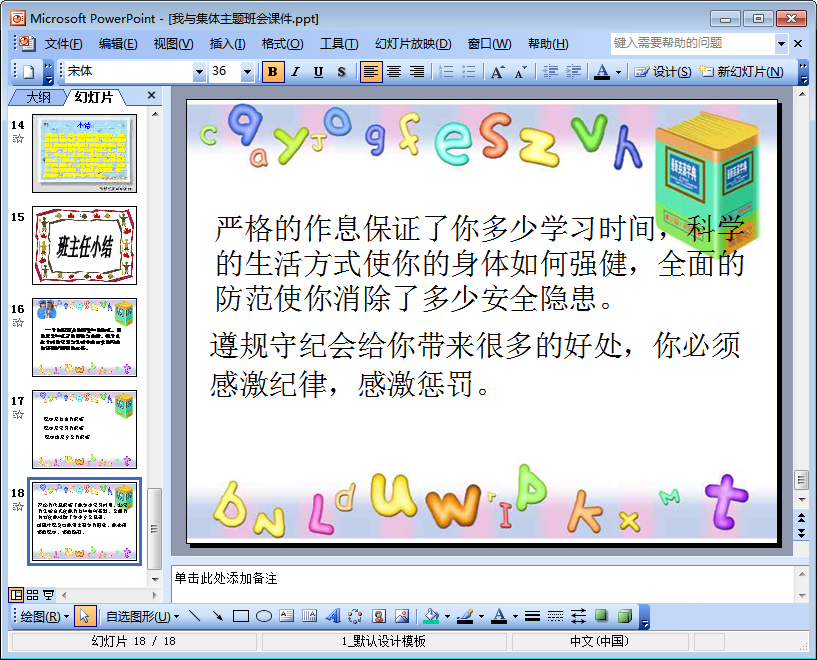Toggle Bold formatting
This screenshot has width=817, height=660.
[x=272, y=72]
